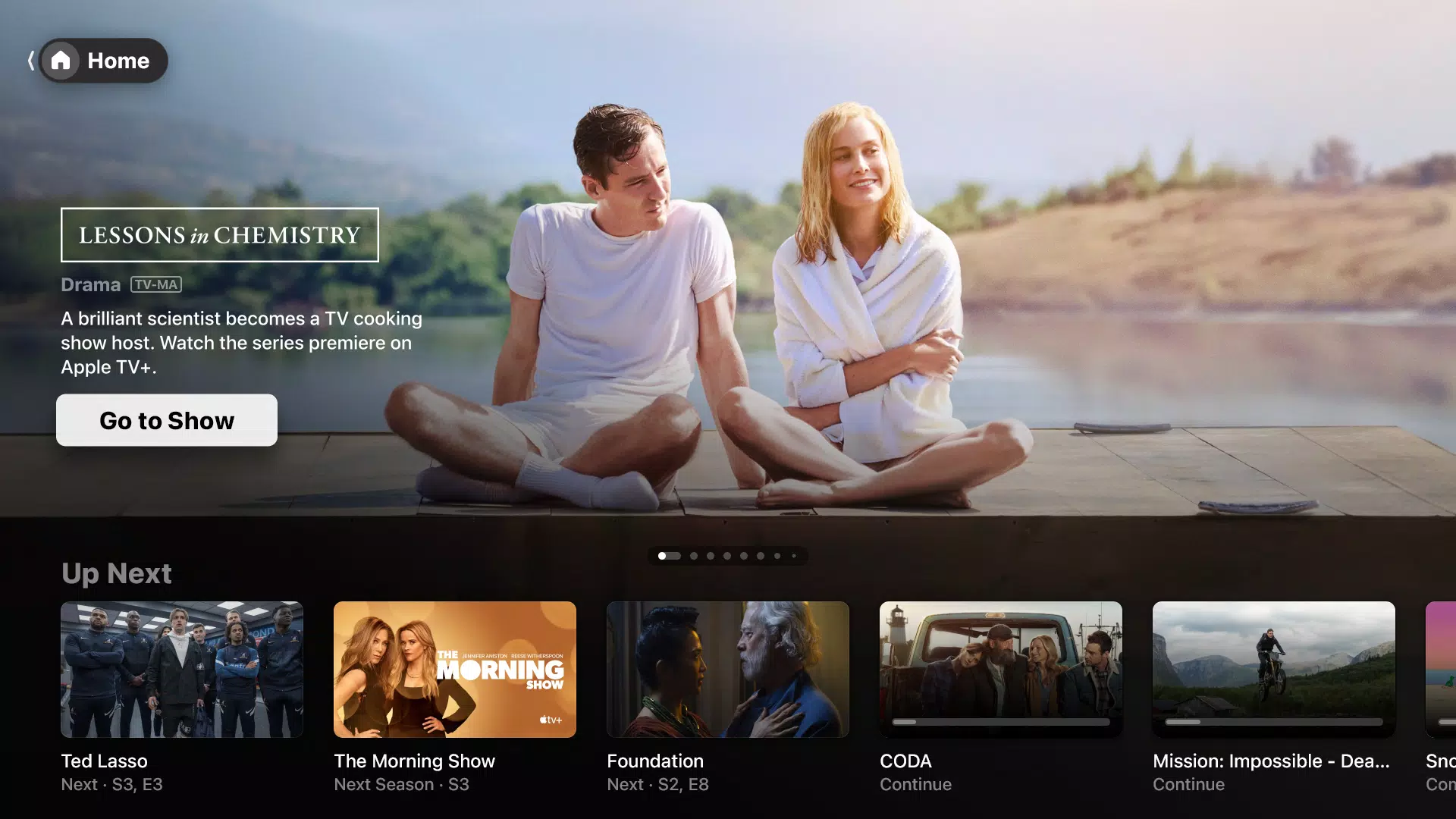Click the Up Next section label
The height and width of the screenshot is (819, 1456).
[116, 572]
